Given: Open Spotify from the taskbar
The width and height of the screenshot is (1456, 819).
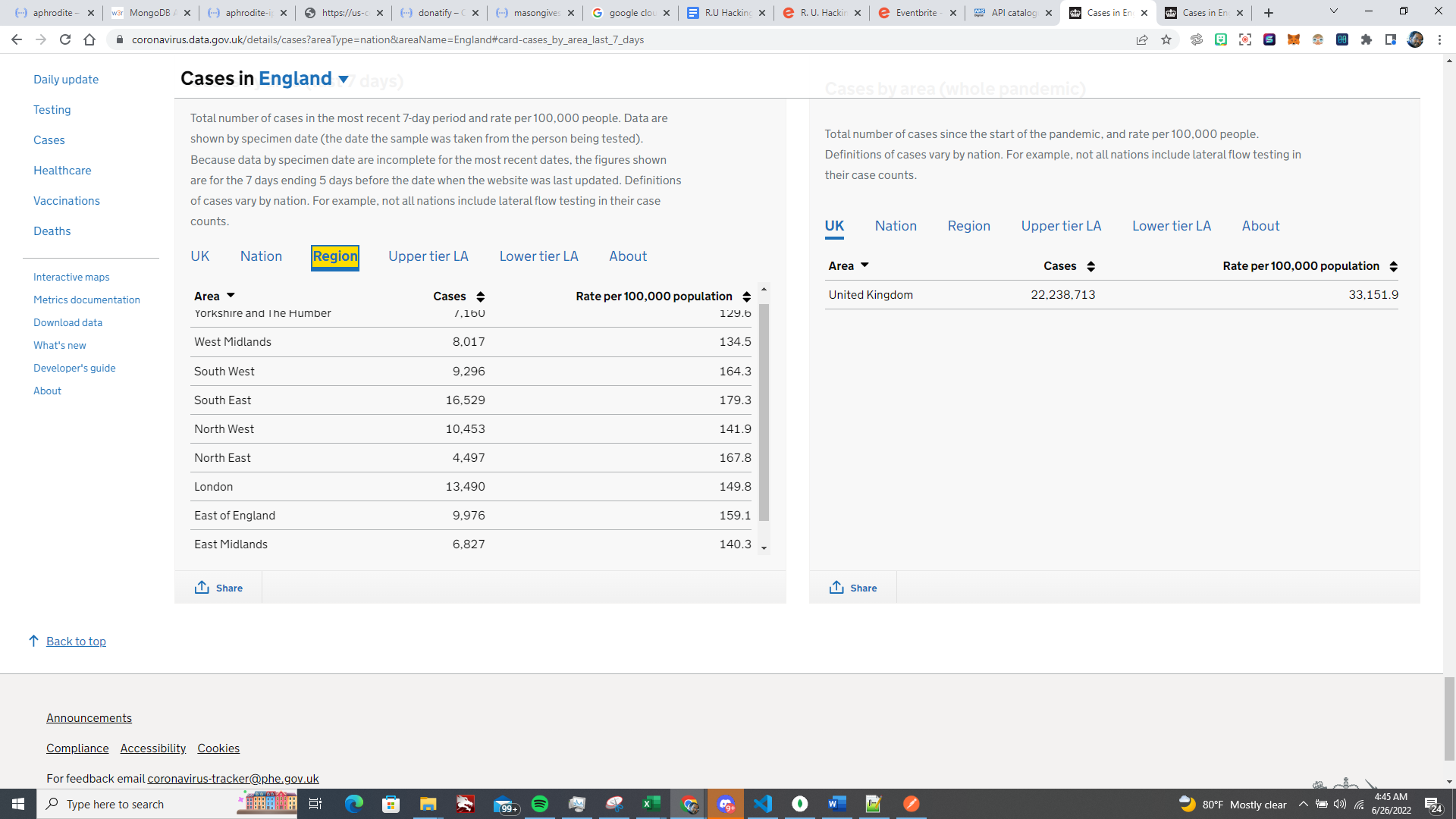Looking at the screenshot, I should click(540, 804).
